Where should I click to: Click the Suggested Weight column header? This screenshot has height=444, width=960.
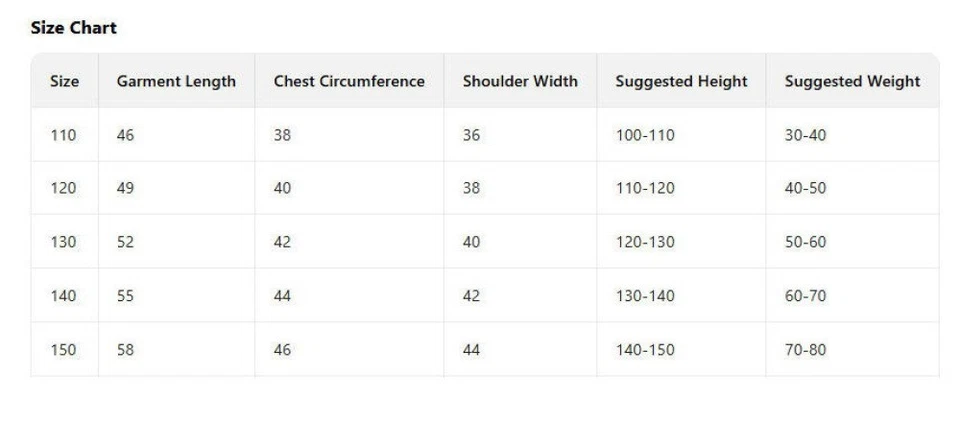click(852, 81)
